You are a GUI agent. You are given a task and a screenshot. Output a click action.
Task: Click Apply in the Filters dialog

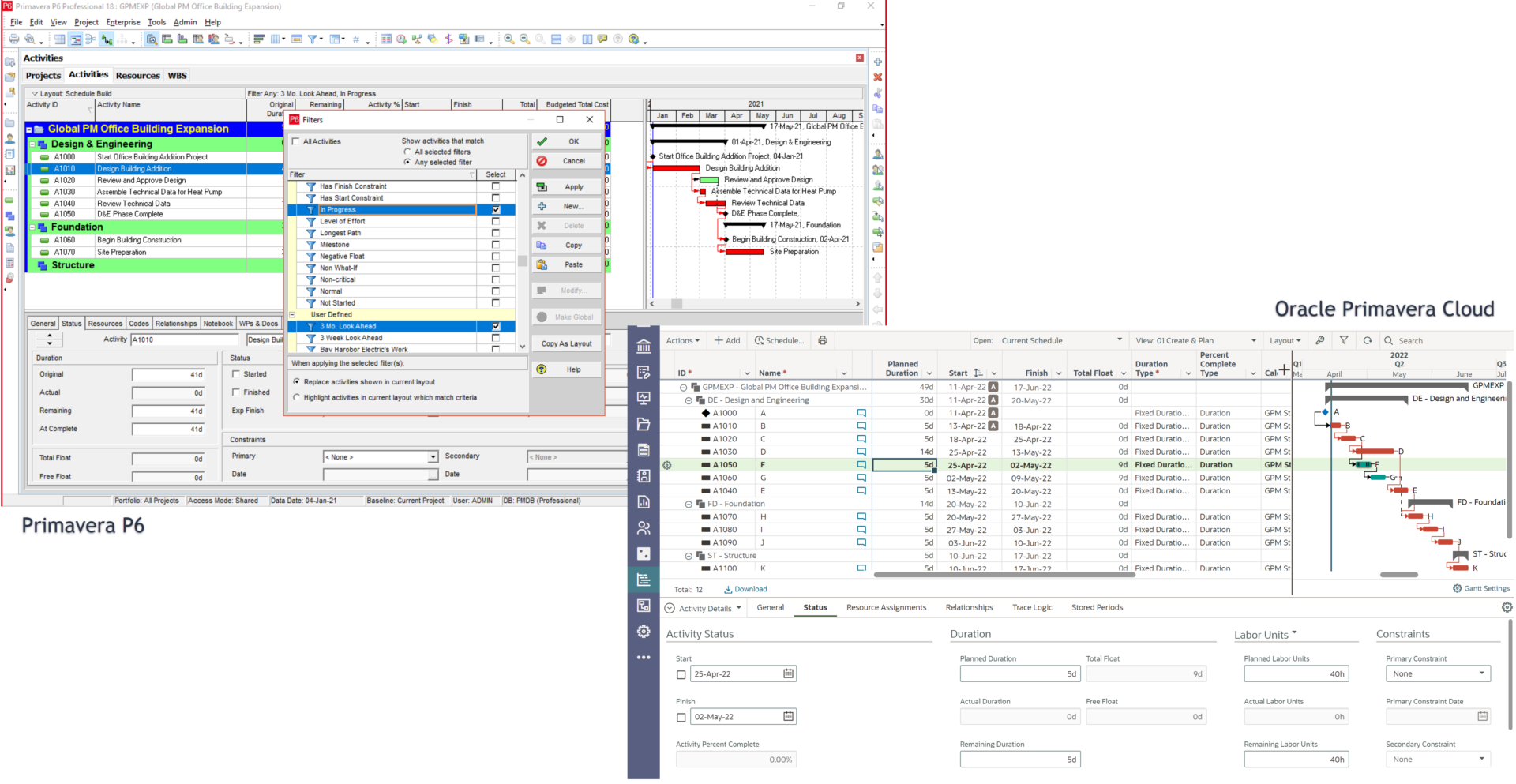click(567, 187)
